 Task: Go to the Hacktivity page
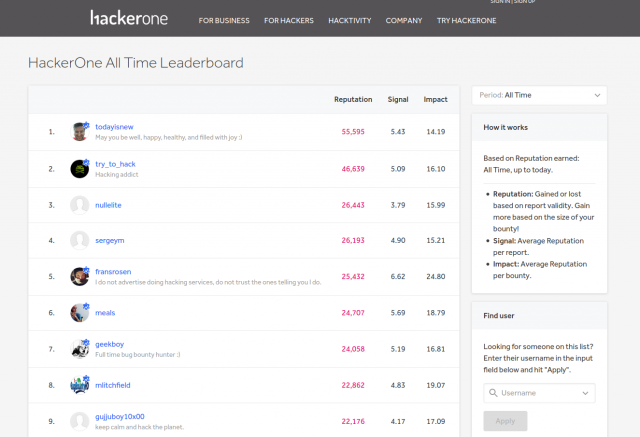coord(349,20)
